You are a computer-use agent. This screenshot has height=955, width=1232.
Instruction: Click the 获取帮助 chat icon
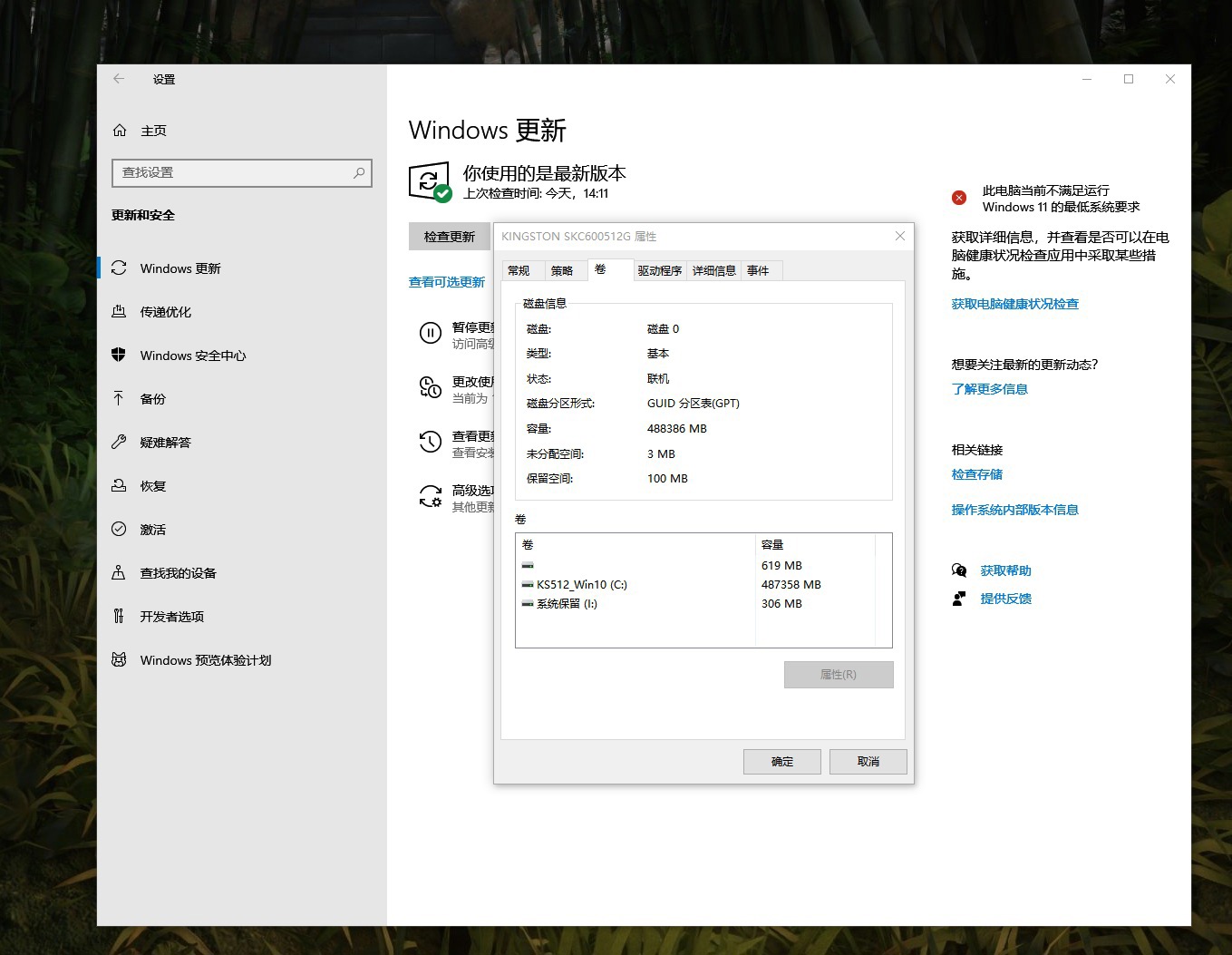959,570
